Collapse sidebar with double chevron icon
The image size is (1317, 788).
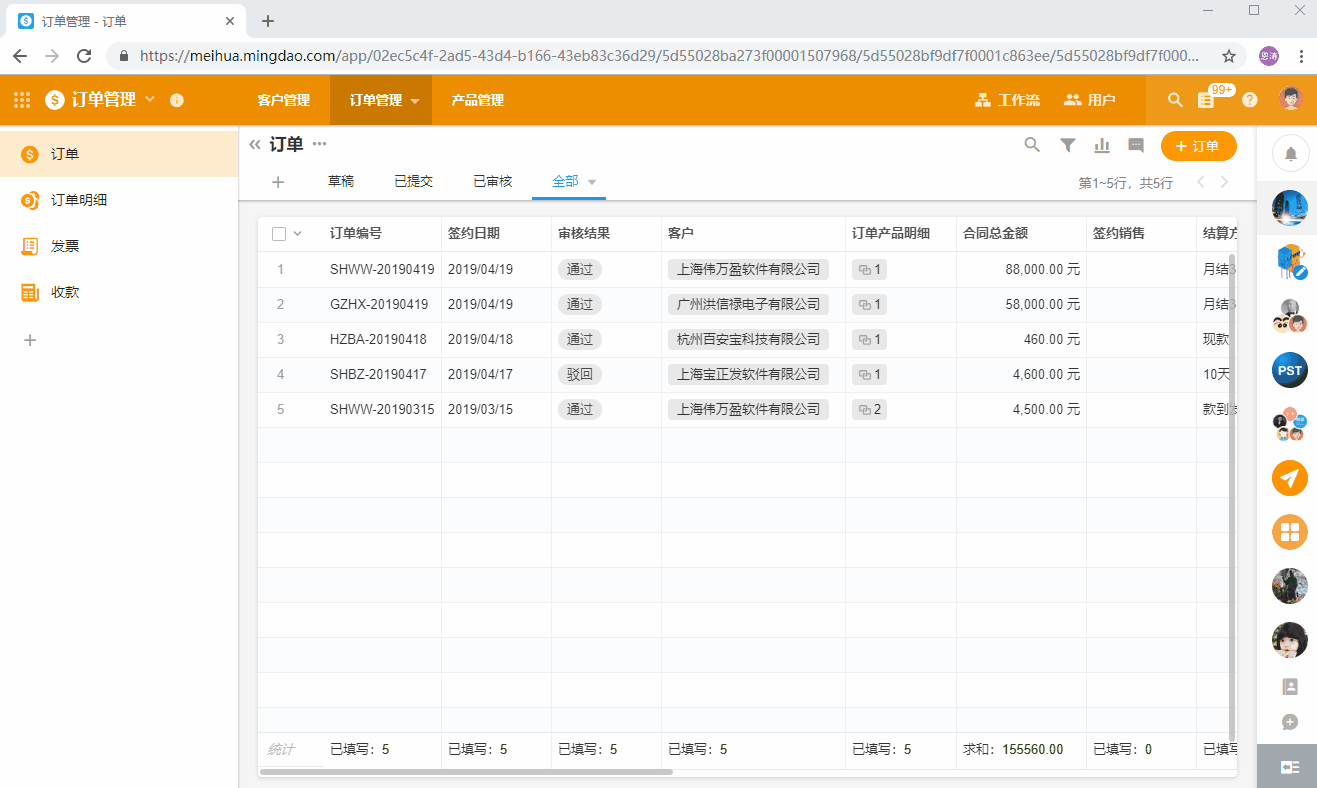pos(255,145)
